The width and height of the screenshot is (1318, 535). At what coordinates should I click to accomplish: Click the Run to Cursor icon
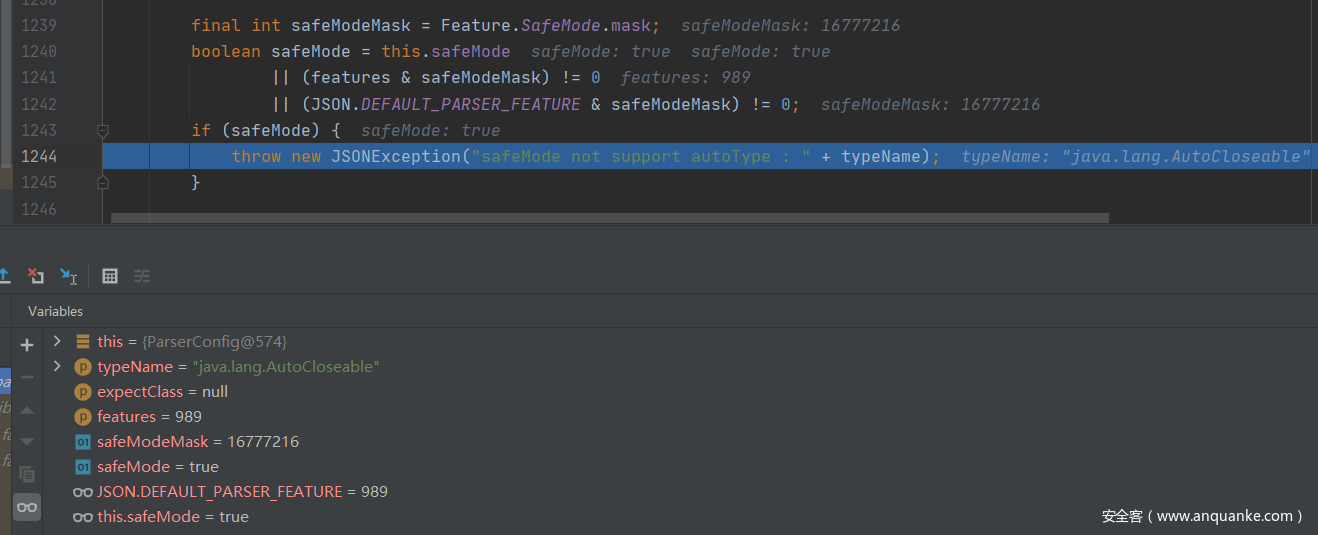tap(68, 275)
